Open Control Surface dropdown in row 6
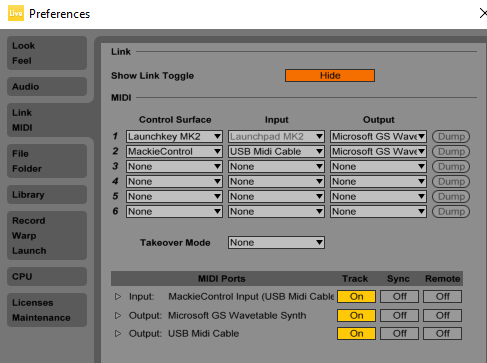 (x=174, y=211)
